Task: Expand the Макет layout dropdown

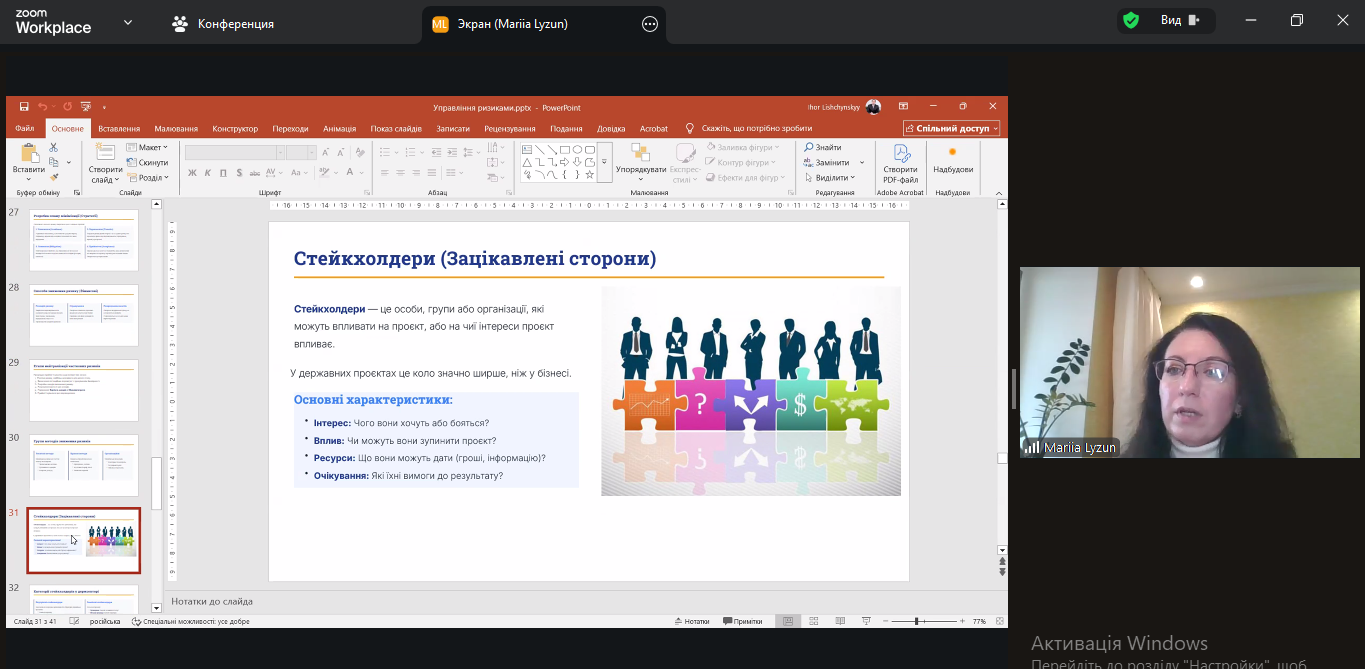Action: pyautogui.click(x=149, y=147)
